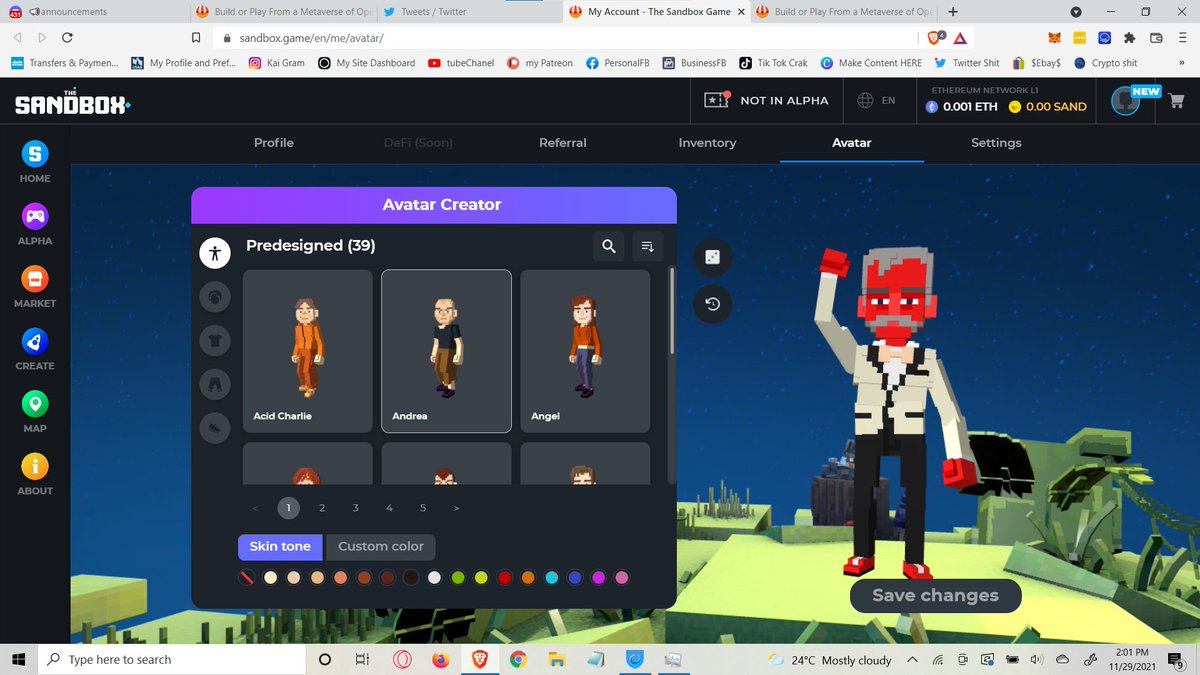Screen dimensions: 1200x675
Task: Select the head/helmet category icon
Action: tap(215, 297)
